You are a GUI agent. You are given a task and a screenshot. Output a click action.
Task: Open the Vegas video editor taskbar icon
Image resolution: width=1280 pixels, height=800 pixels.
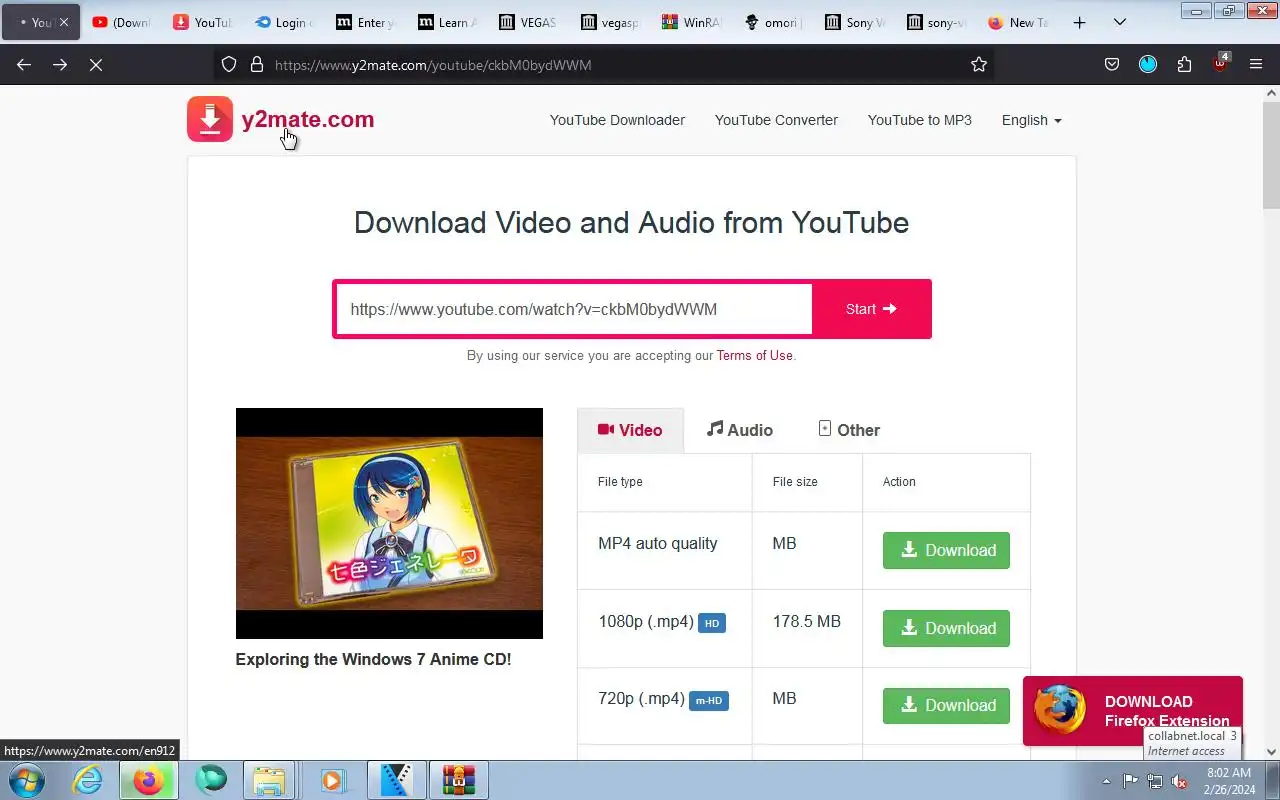pos(397,780)
